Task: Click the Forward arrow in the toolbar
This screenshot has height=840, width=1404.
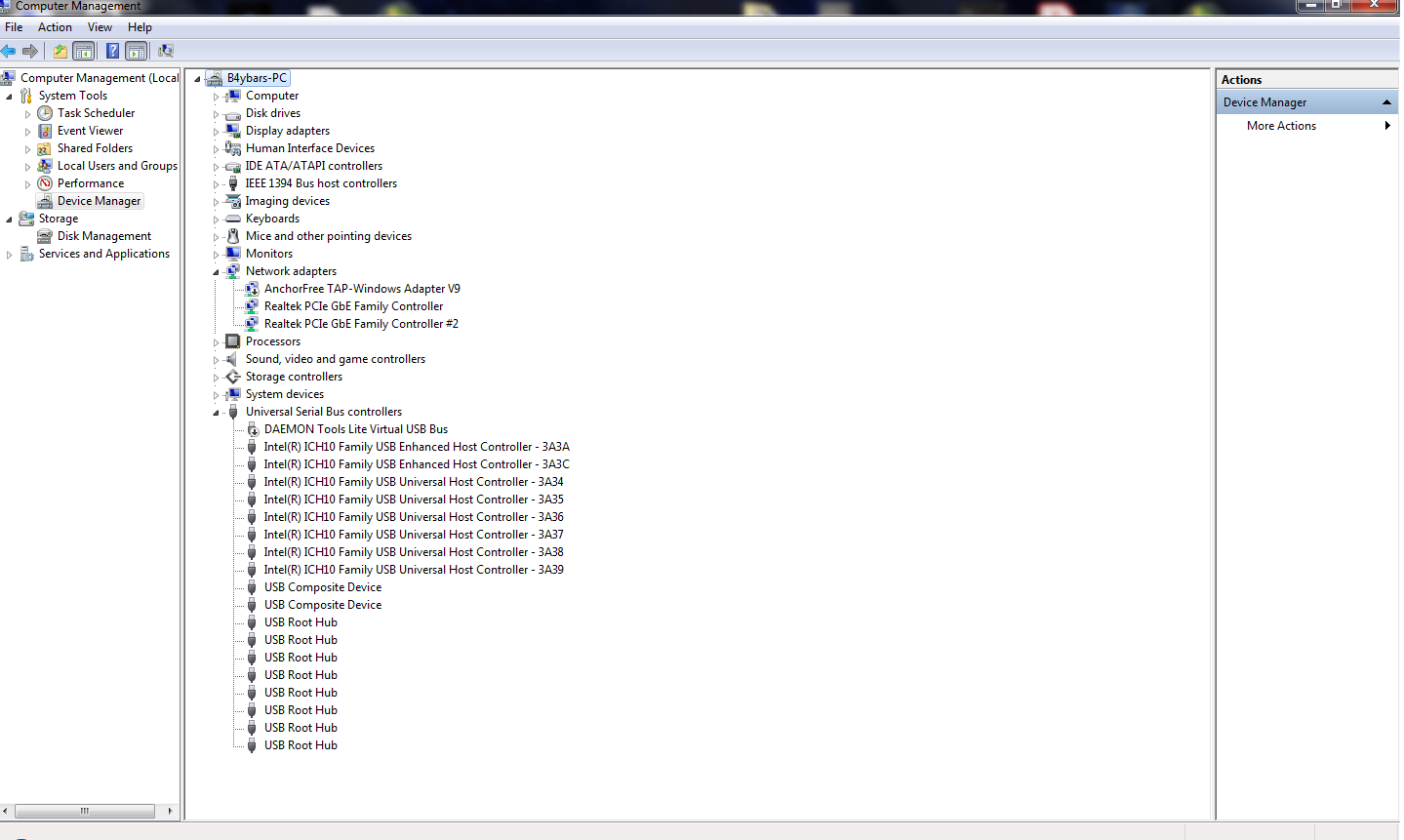Action: click(x=30, y=51)
